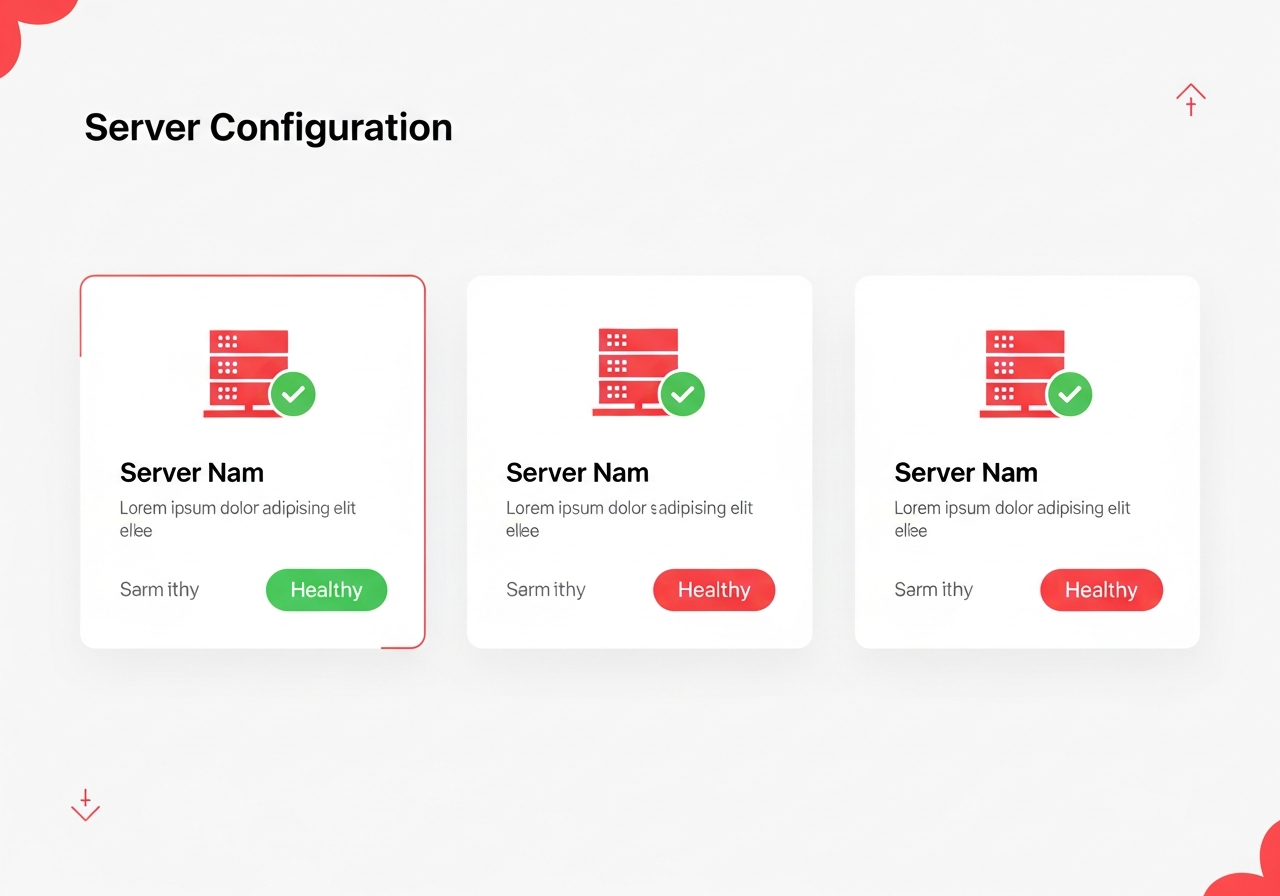
Task: Click the red downward arrow icon at bottom left
Action: coord(85,805)
